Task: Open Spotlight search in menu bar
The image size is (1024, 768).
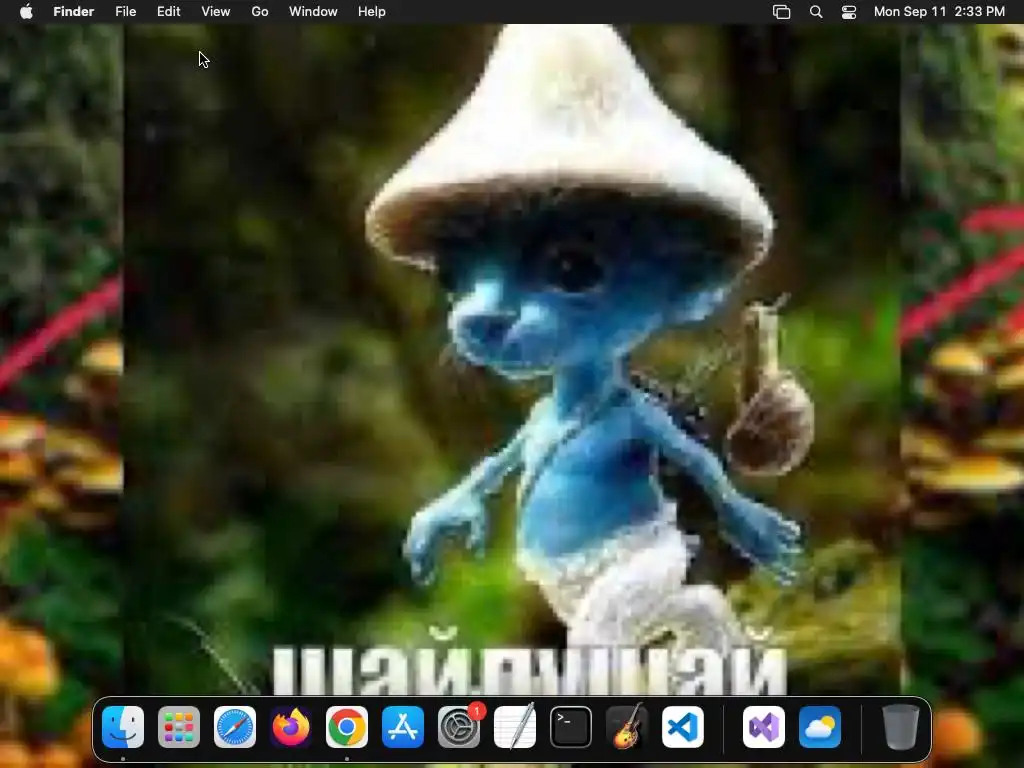Action: (816, 12)
